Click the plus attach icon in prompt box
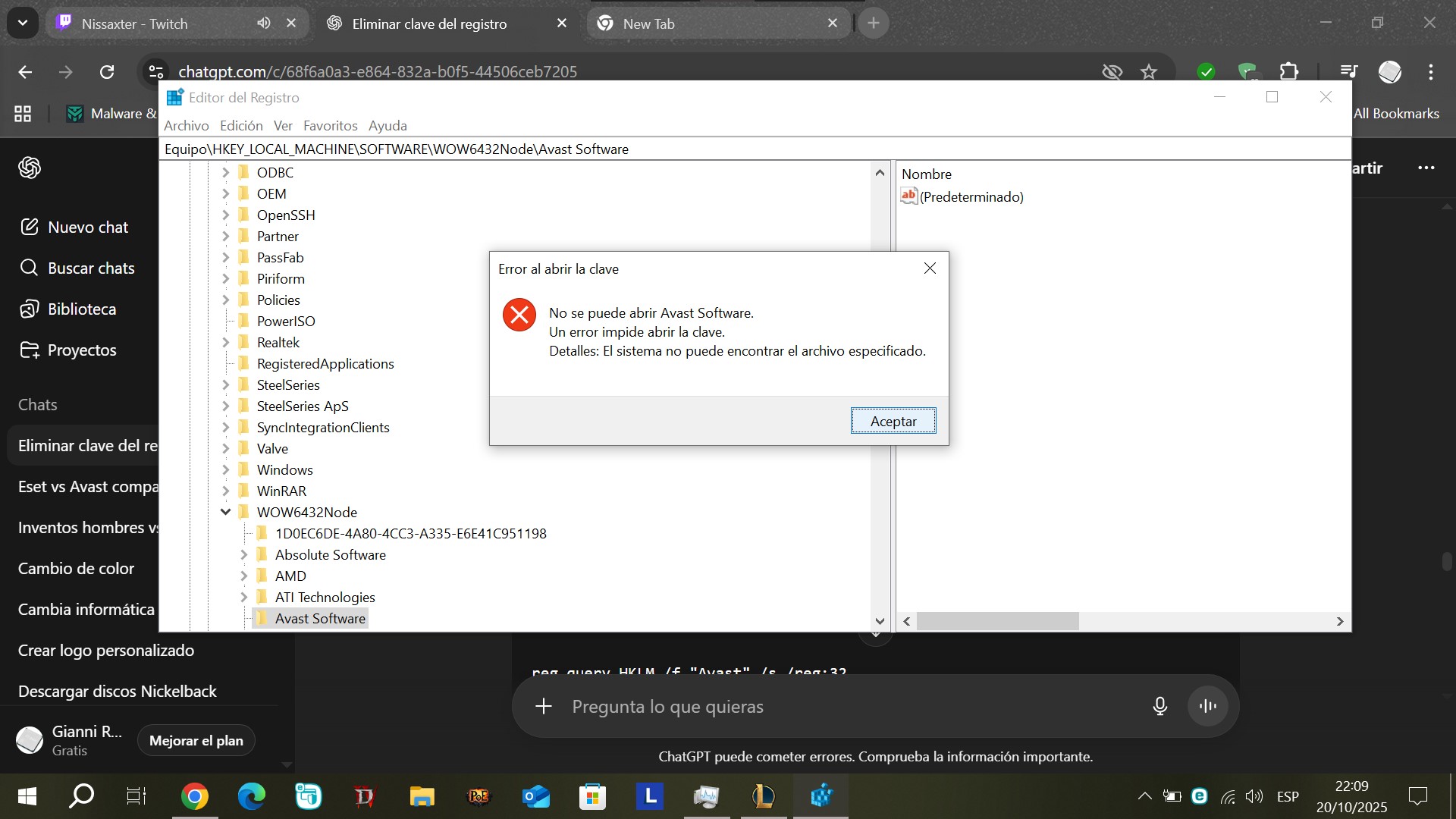This screenshot has width=1456, height=819. (544, 706)
